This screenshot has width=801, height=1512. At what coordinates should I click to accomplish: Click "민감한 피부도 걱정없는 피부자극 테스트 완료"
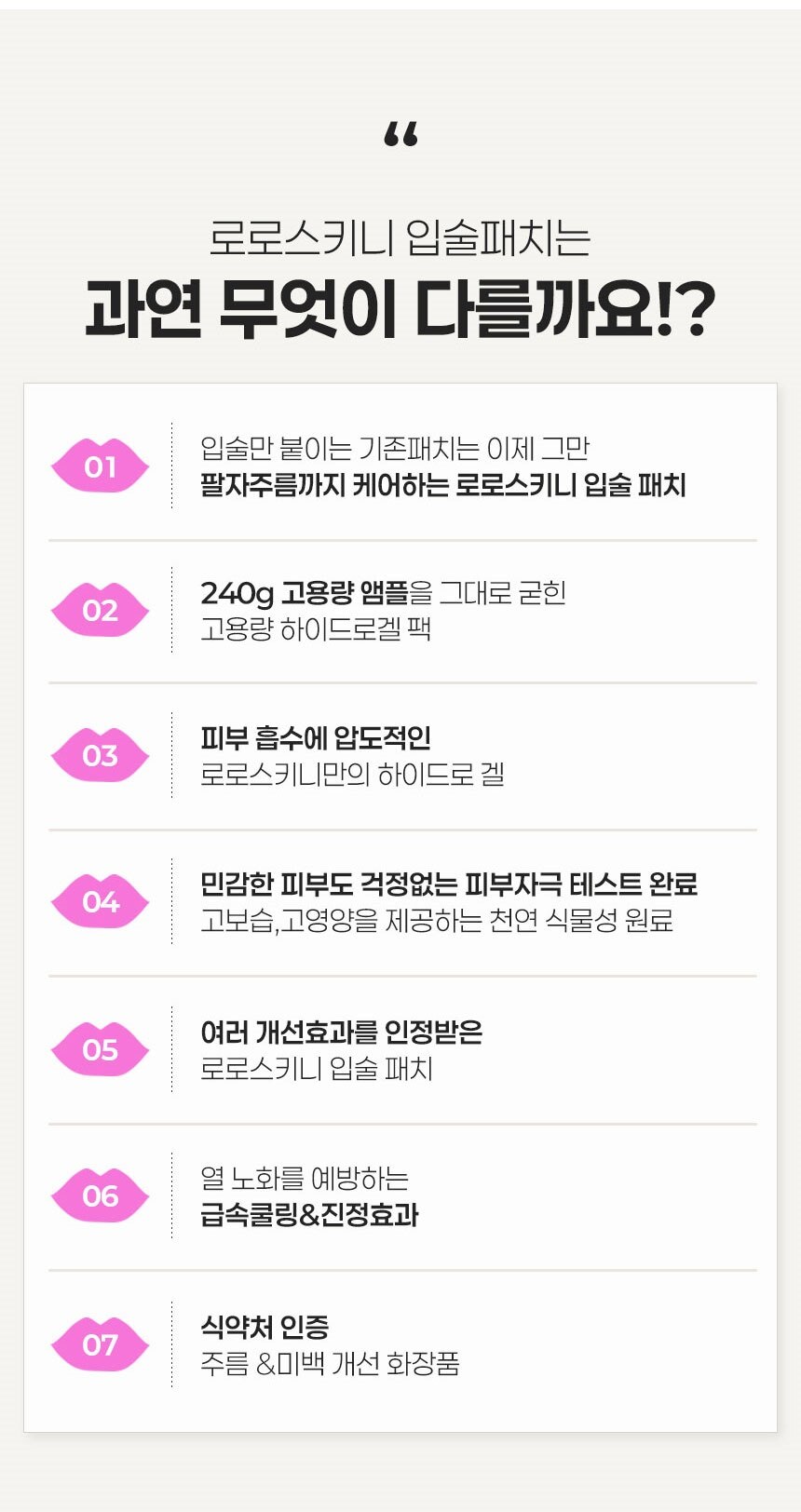(449, 884)
